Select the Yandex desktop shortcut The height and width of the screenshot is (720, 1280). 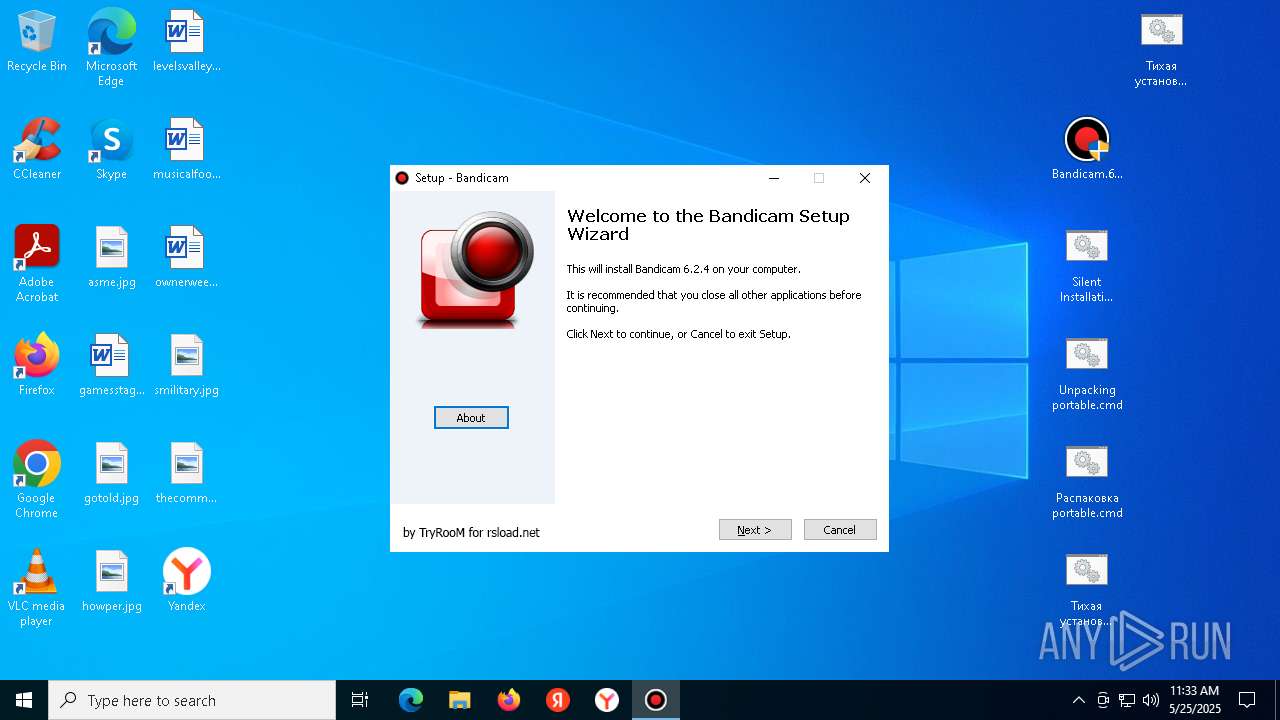pos(186,582)
